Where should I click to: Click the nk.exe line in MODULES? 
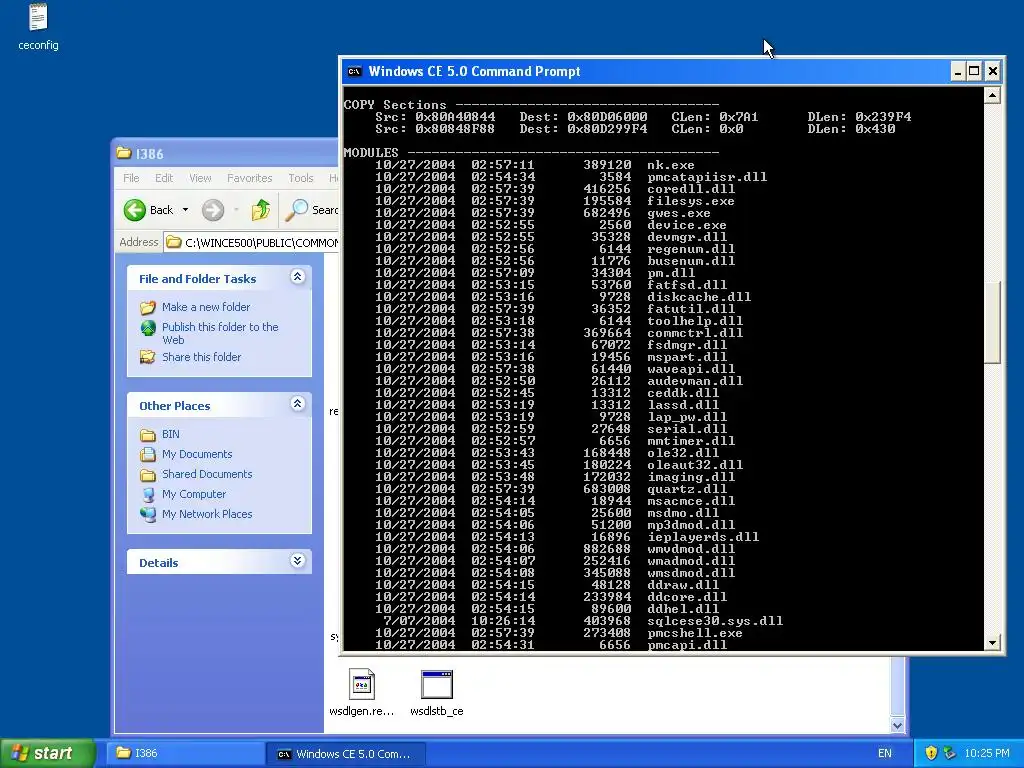(x=534, y=165)
